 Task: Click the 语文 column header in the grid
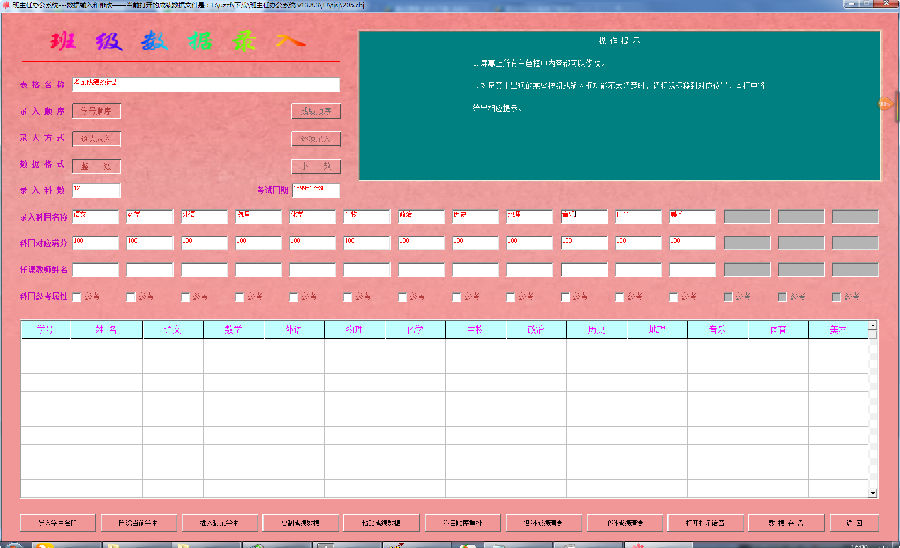pyautogui.click(x=173, y=330)
